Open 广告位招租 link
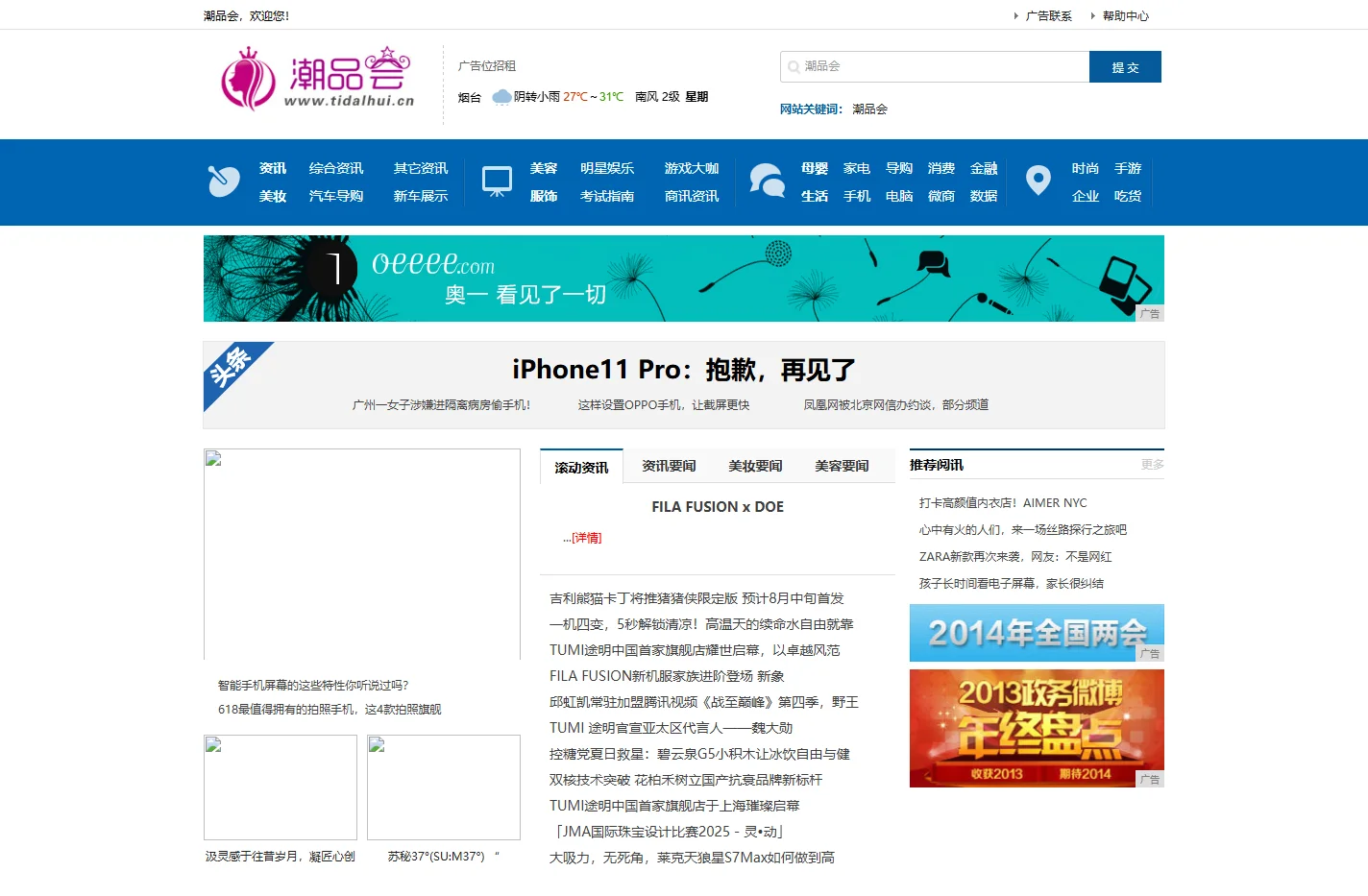The image size is (1368, 896). pos(487,66)
